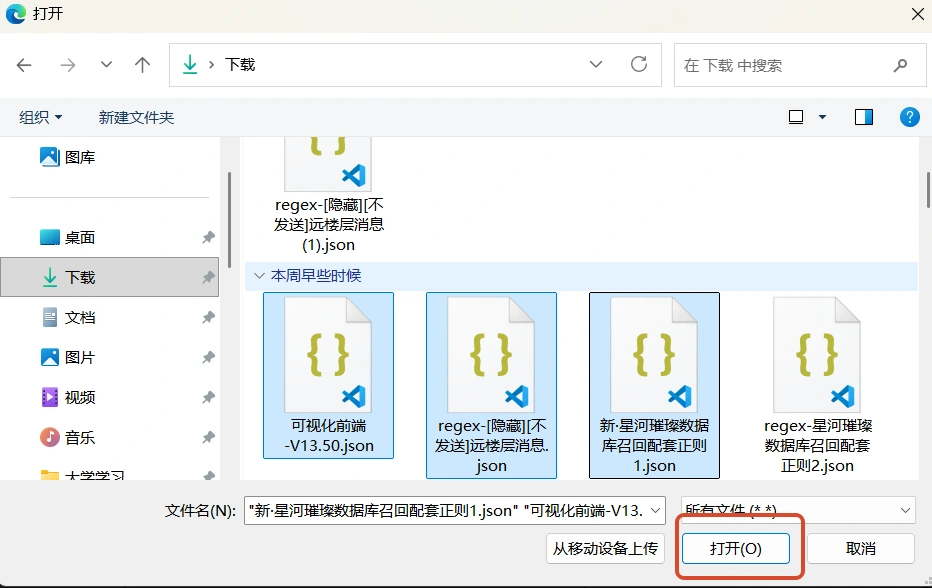Click the file list vertical scrollbar

(927, 190)
